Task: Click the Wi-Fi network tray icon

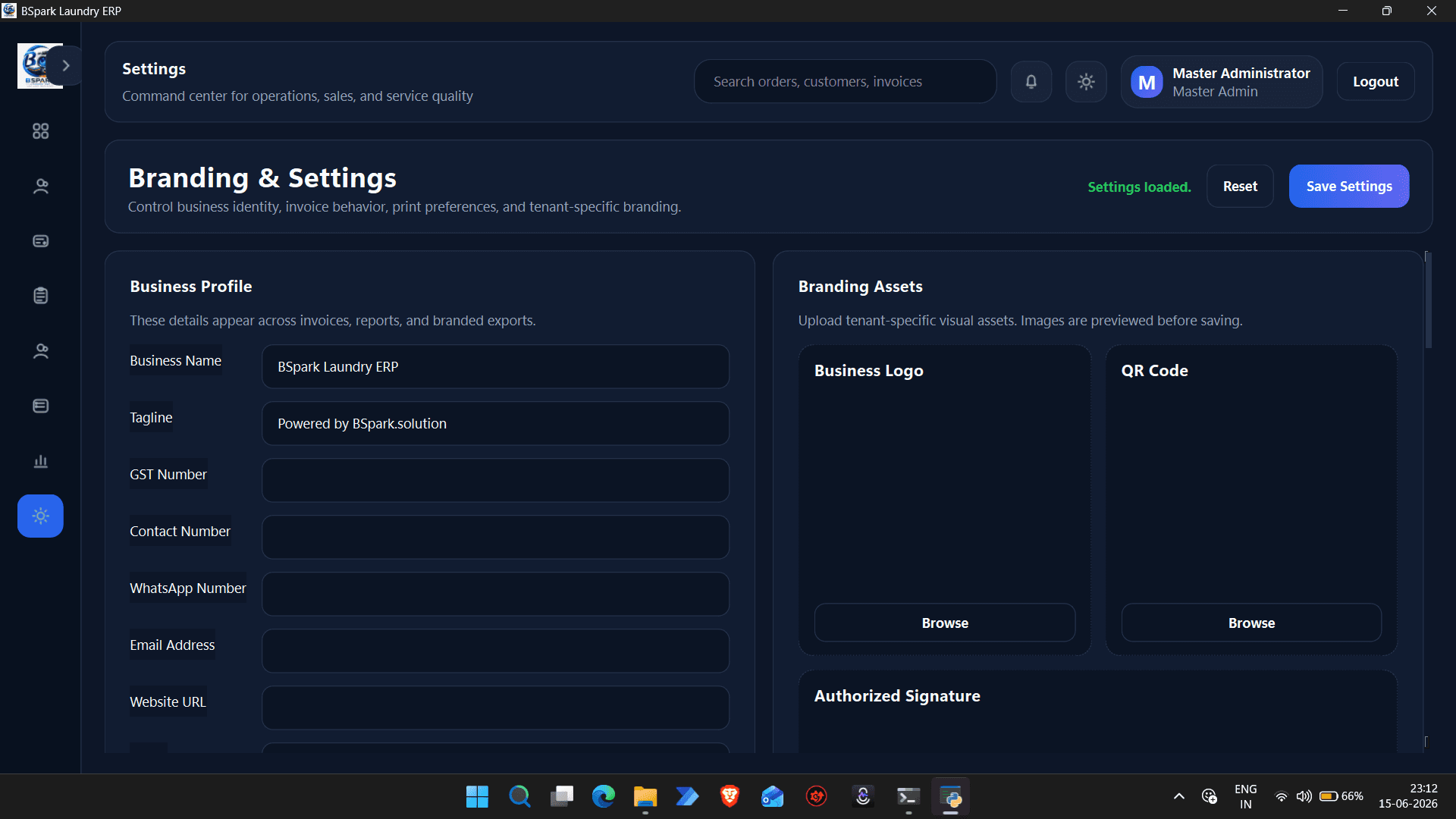Action: point(1282,796)
